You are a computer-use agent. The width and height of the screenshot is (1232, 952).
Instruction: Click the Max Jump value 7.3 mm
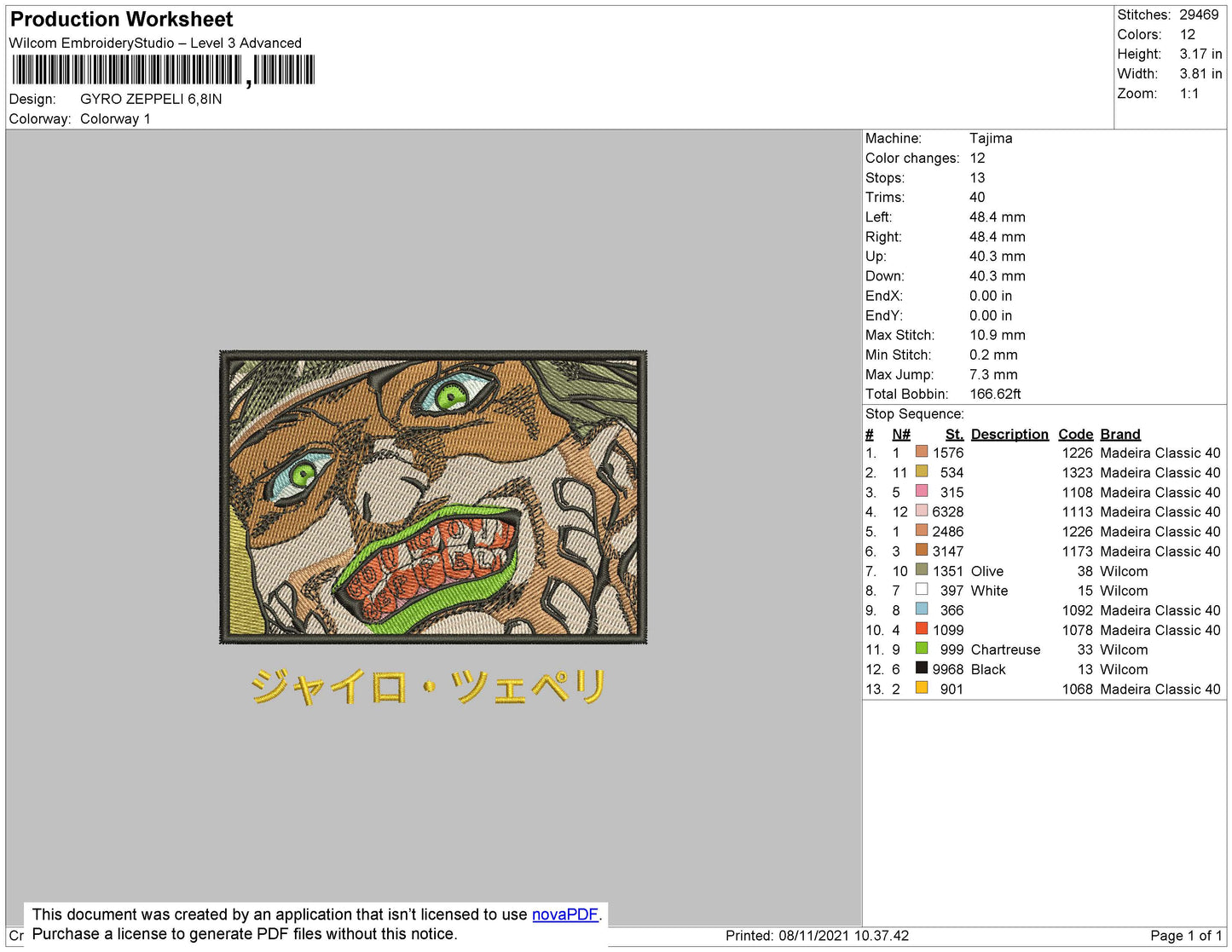click(x=993, y=374)
